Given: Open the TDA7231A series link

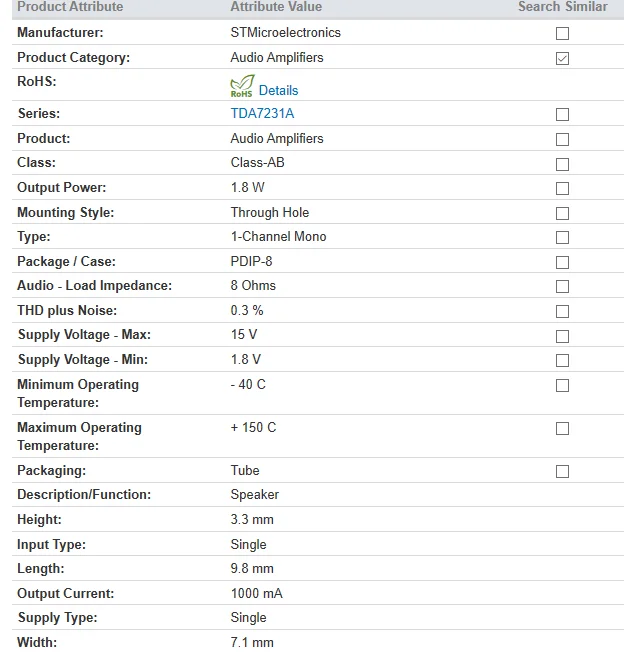Looking at the screenshot, I should 262,114.
